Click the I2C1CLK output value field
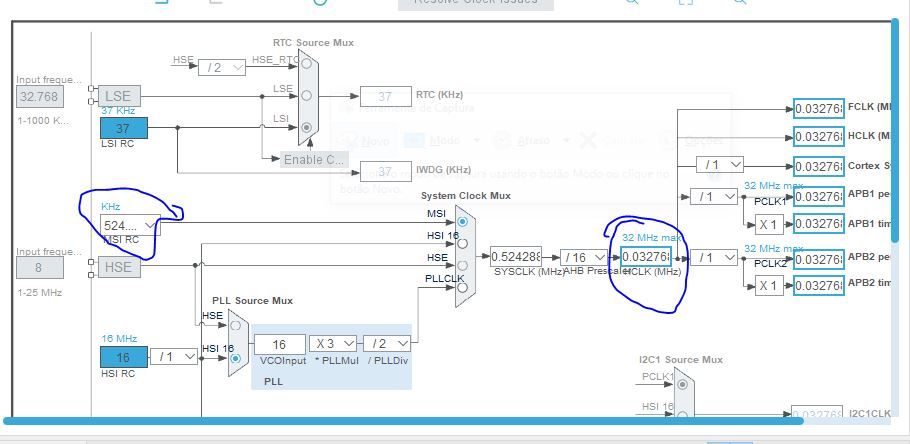 (817, 413)
